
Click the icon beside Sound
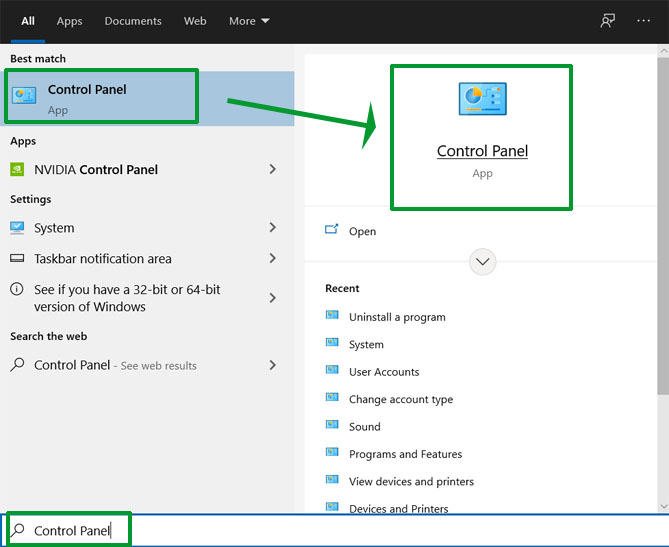click(x=332, y=425)
